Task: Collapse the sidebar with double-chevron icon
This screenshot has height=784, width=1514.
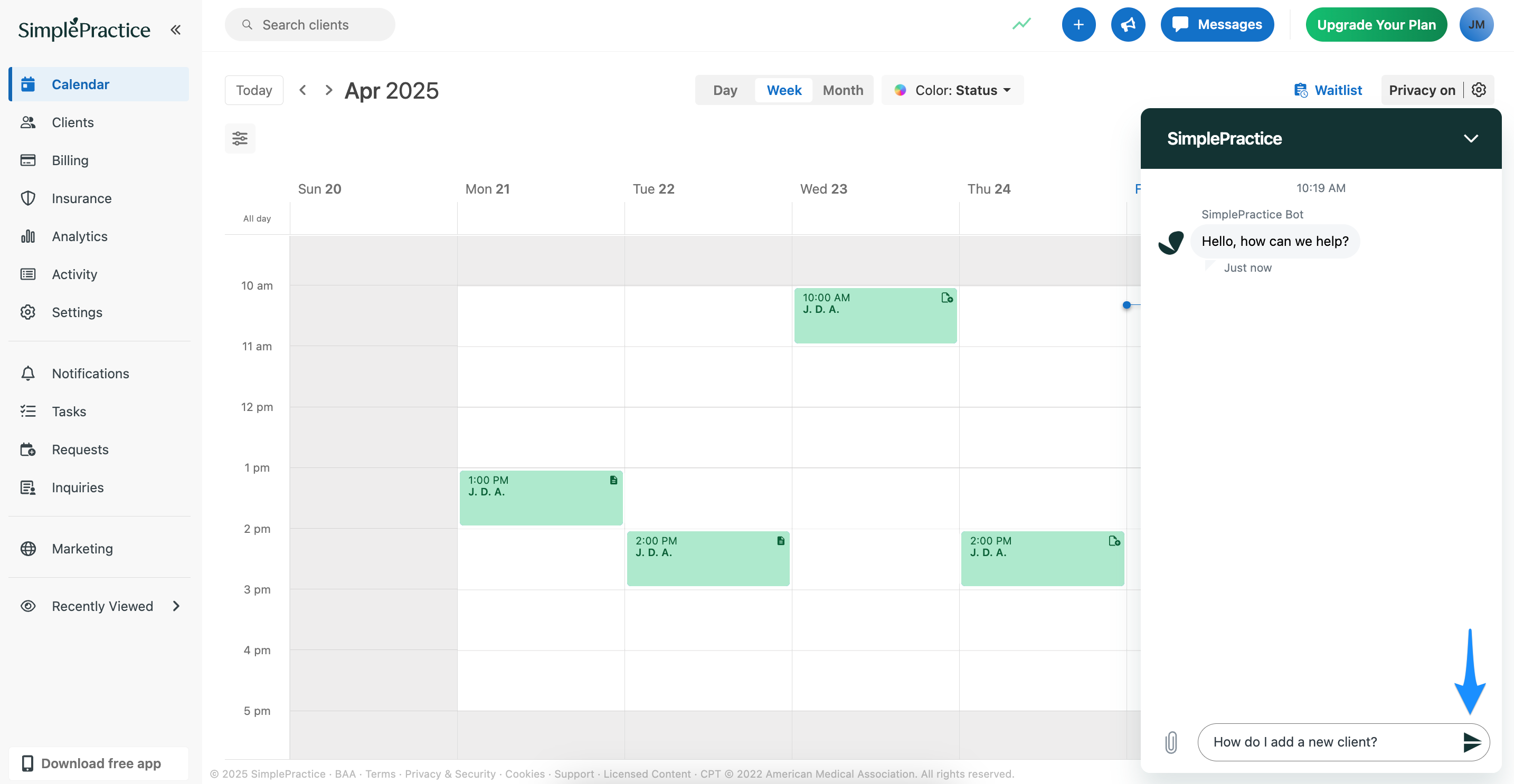Action: click(175, 30)
